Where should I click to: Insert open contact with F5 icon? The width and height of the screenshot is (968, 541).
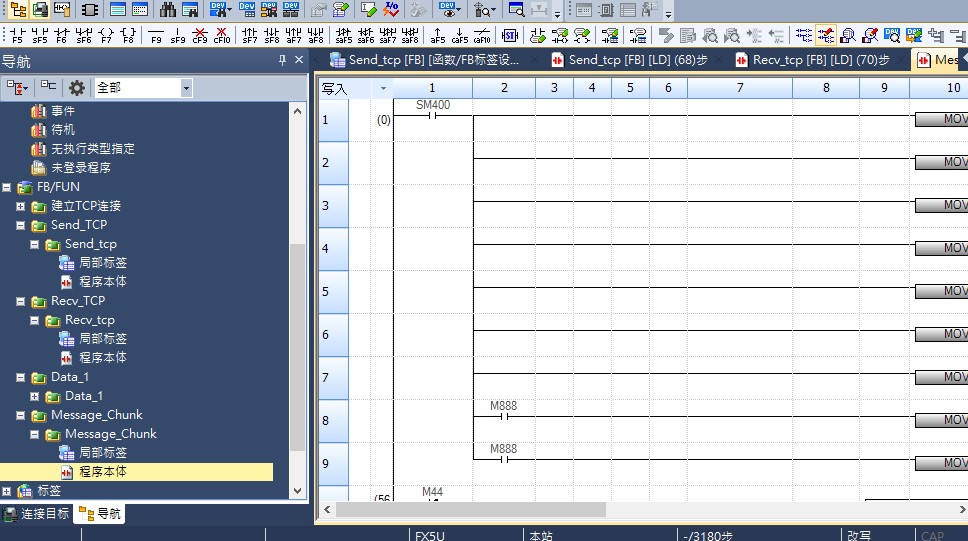tap(17, 36)
